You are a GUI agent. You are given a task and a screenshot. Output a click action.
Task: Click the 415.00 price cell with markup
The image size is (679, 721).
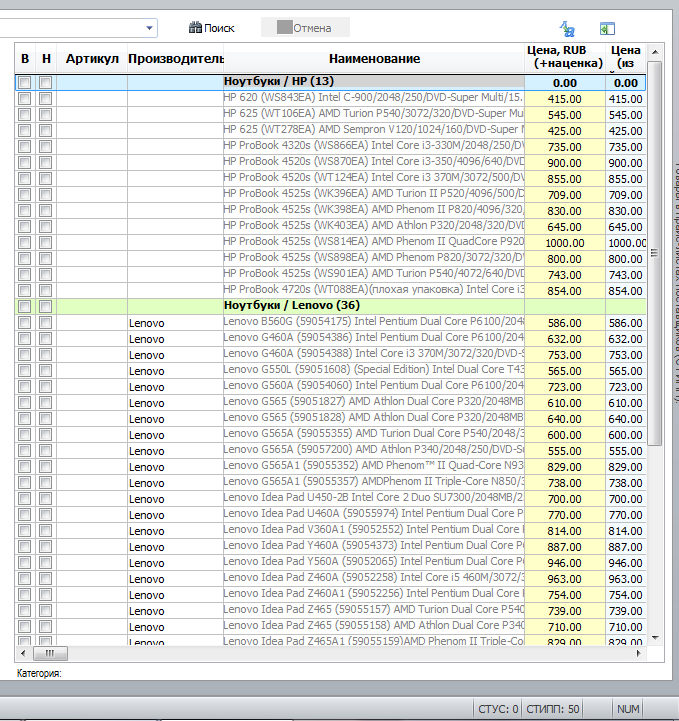tap(565, 99)
